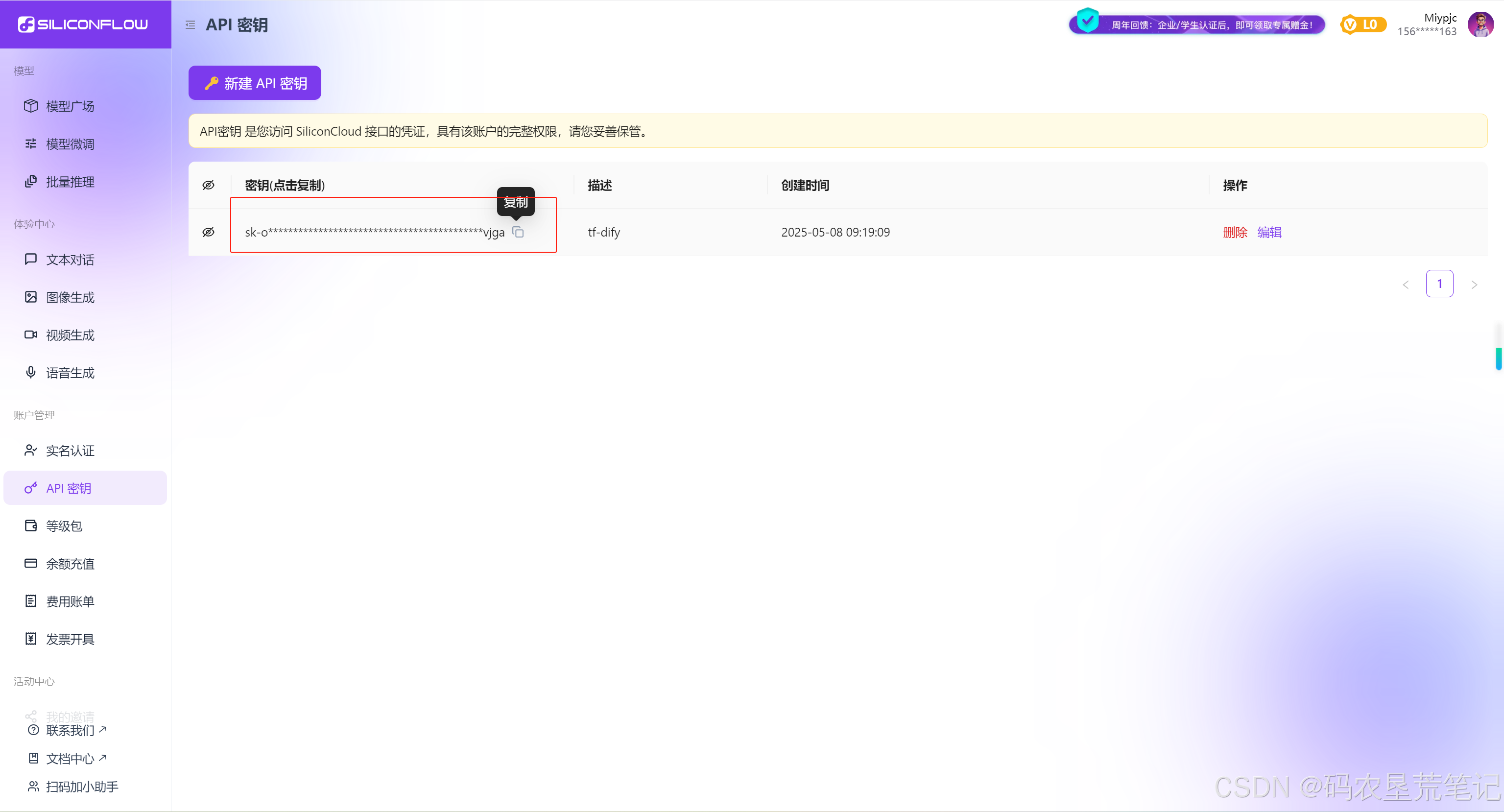Click the 等级包 wallet icon

(31, 525)
